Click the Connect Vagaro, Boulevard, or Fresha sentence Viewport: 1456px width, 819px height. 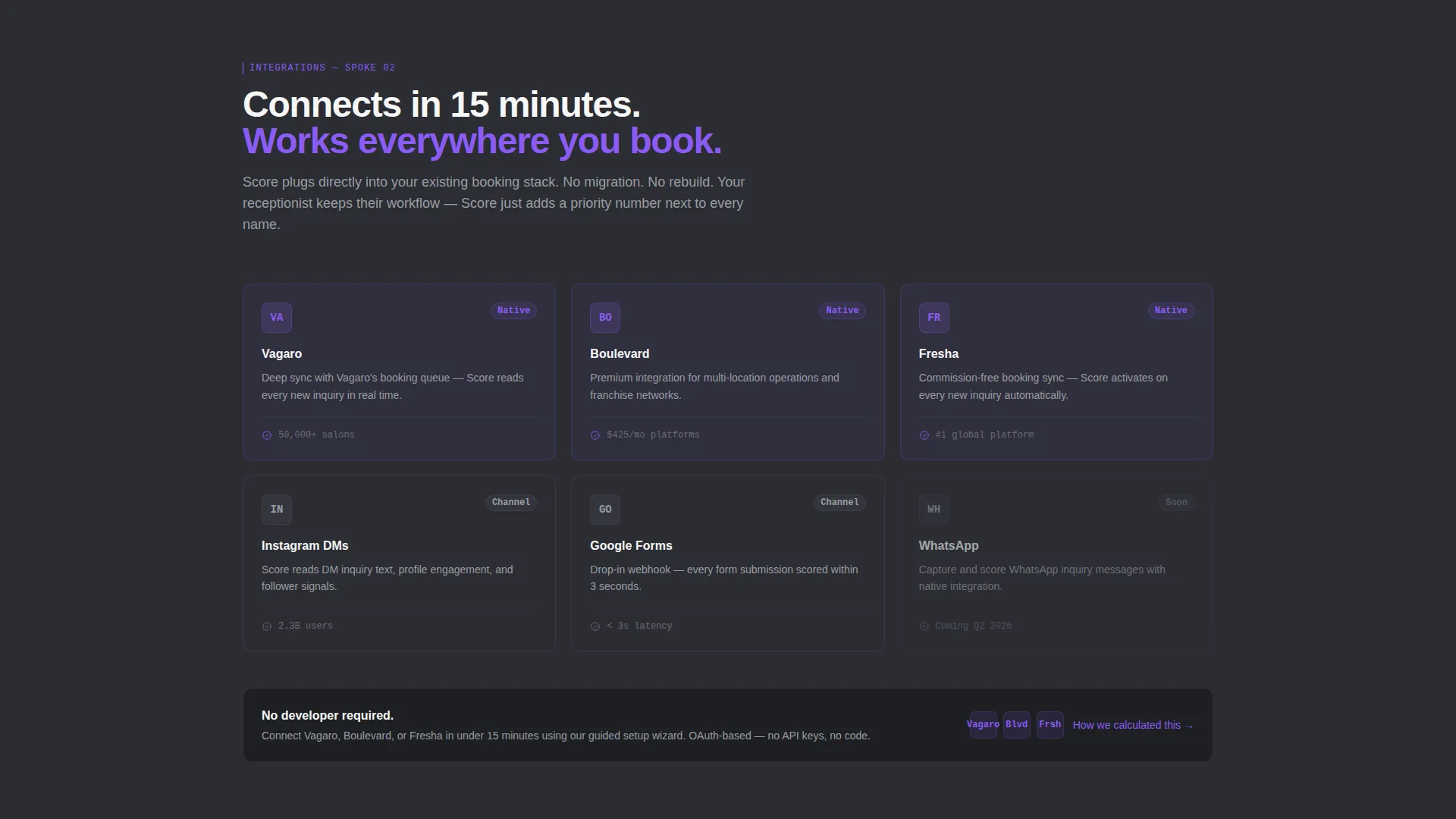coord(566,736)
